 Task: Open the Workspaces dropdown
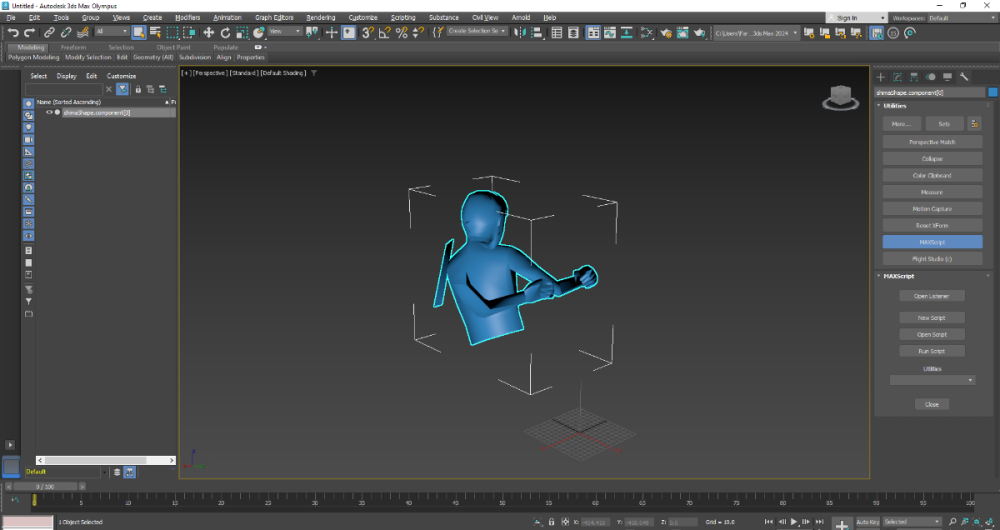coord(960,18)
